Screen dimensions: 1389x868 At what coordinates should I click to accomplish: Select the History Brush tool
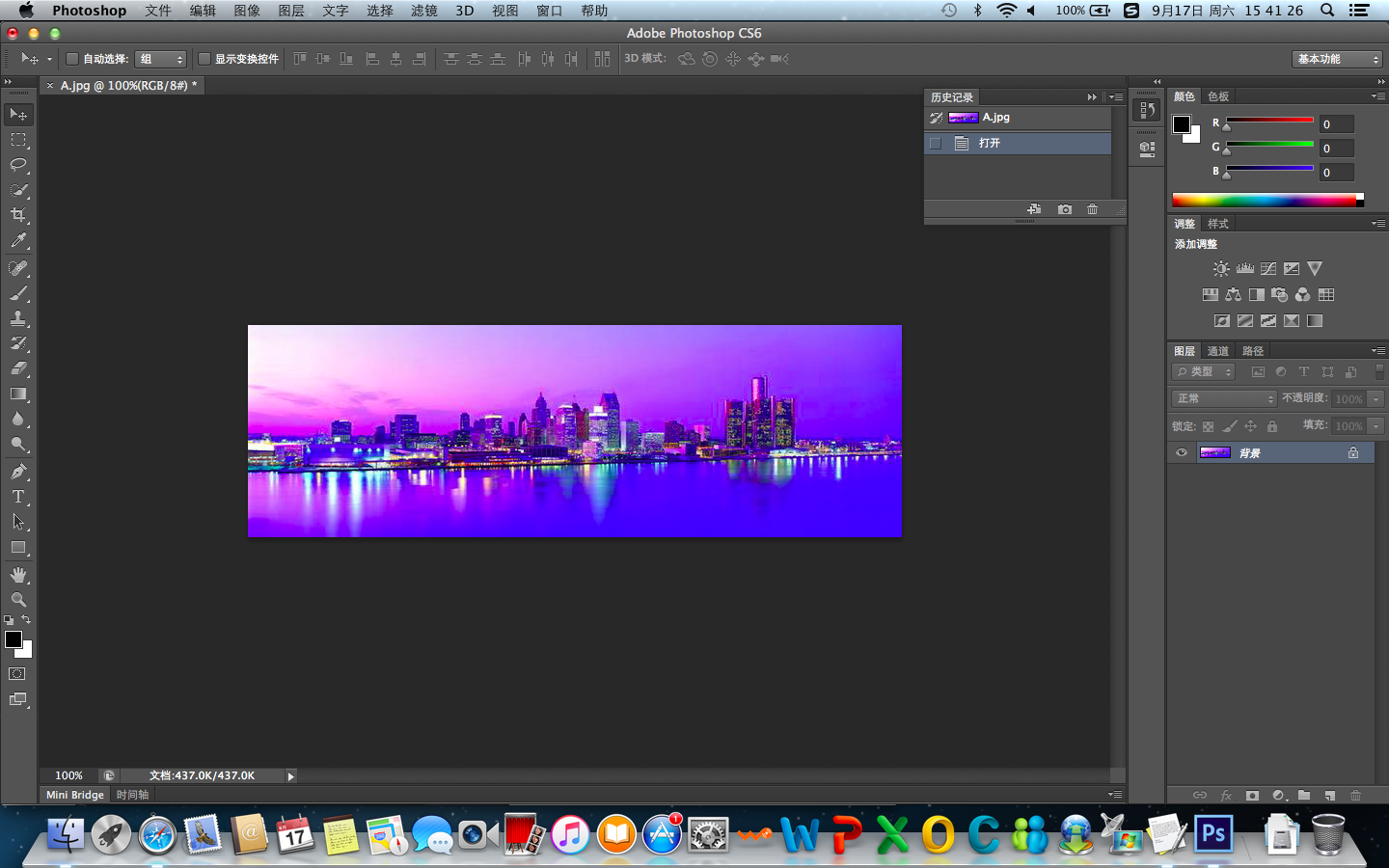[18, 343]
